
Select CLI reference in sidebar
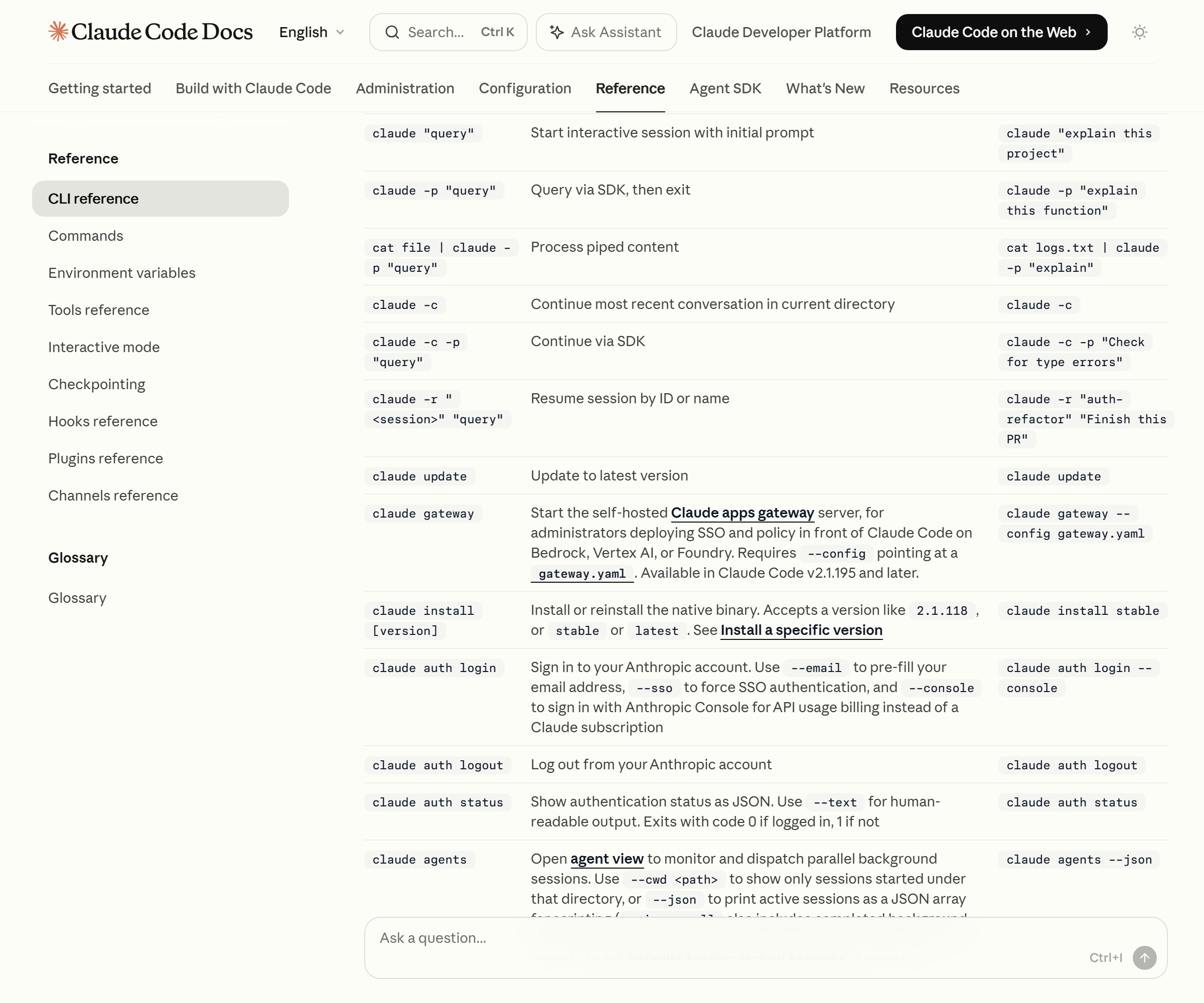point(161,198)
